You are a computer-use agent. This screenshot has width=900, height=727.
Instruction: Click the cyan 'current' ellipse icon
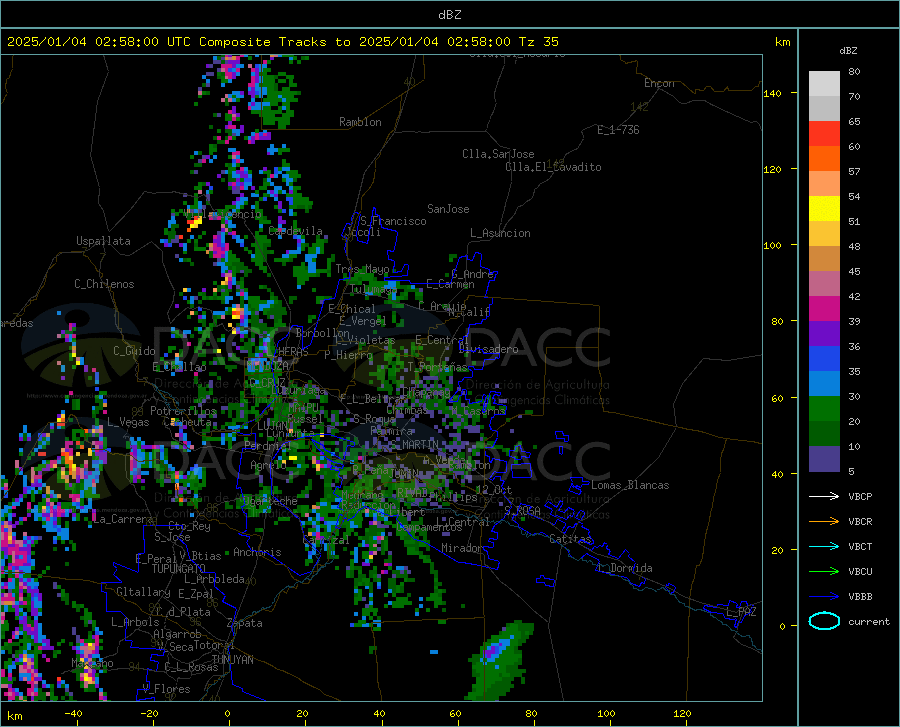point(824,621)
